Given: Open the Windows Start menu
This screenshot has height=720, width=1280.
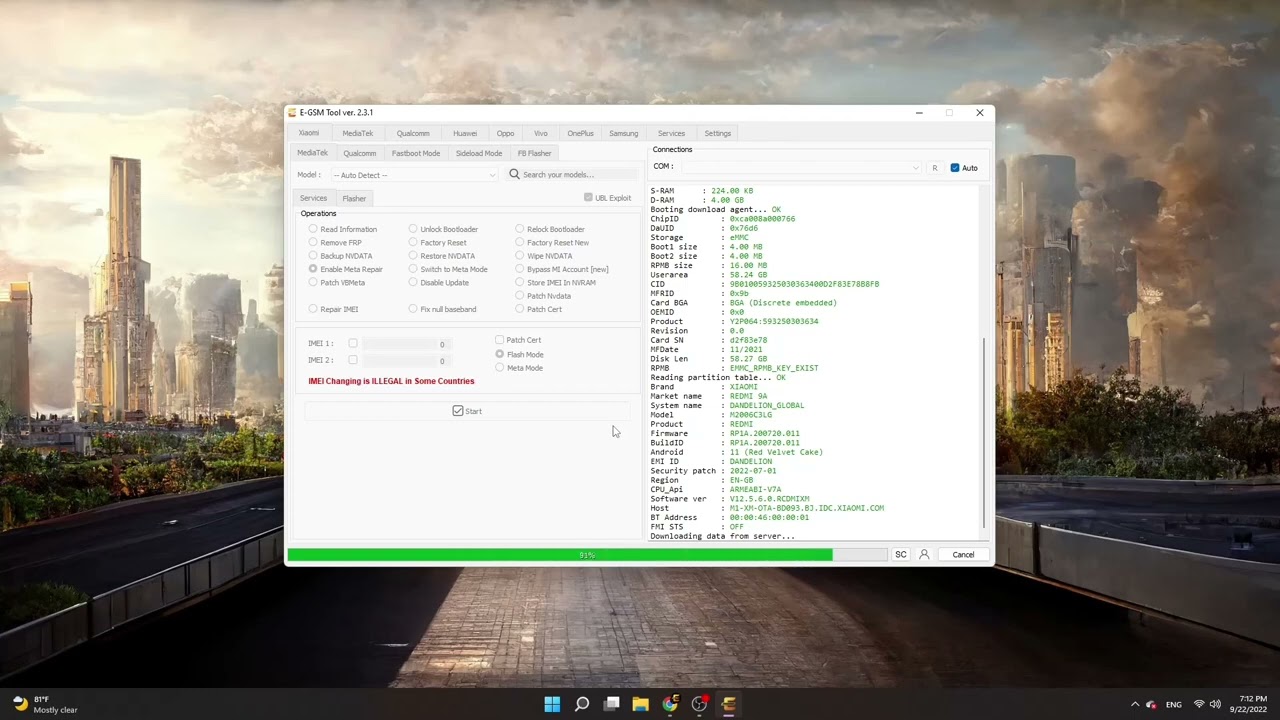Looking at the screenshot, I should (552, 704).
